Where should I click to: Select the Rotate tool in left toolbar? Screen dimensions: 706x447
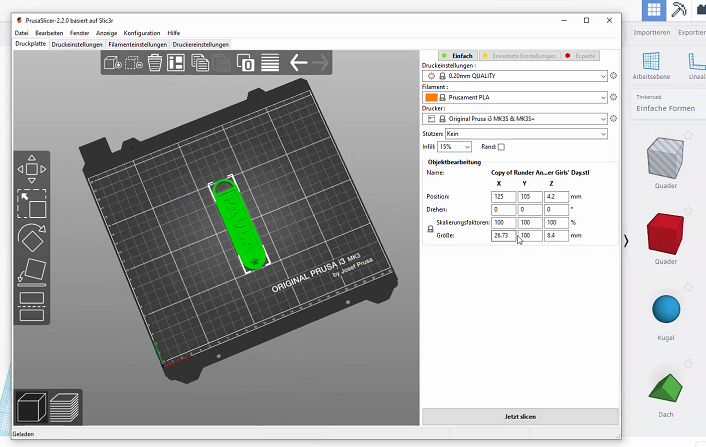(x=32, y=238)
